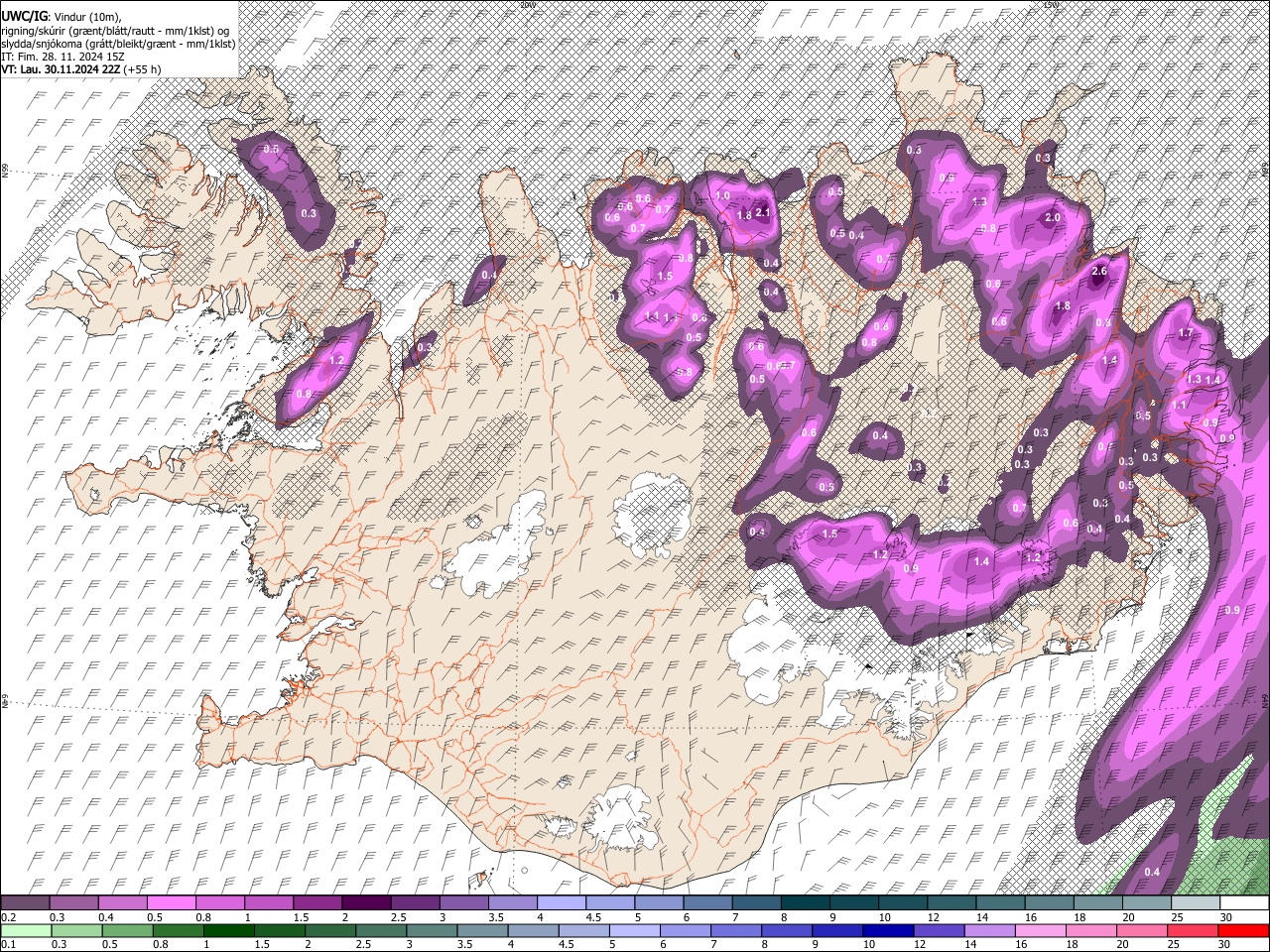The image size is (1270, 952).
Task: Click the 2.6 precipitation value label
Action: coord(1098,272)
